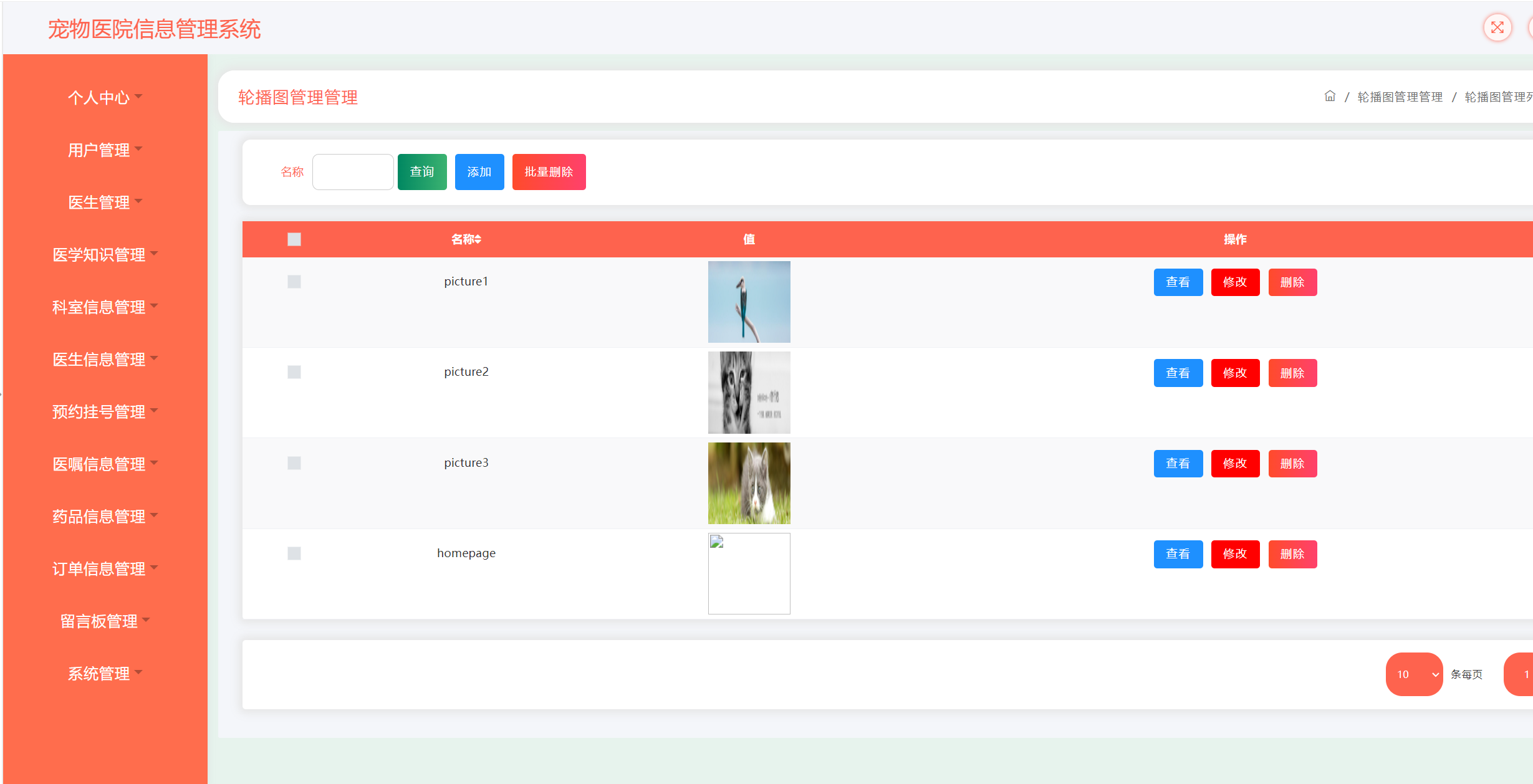
Task: Open the 10 per-page dropdown
Action: click(x=1413, y=674)
